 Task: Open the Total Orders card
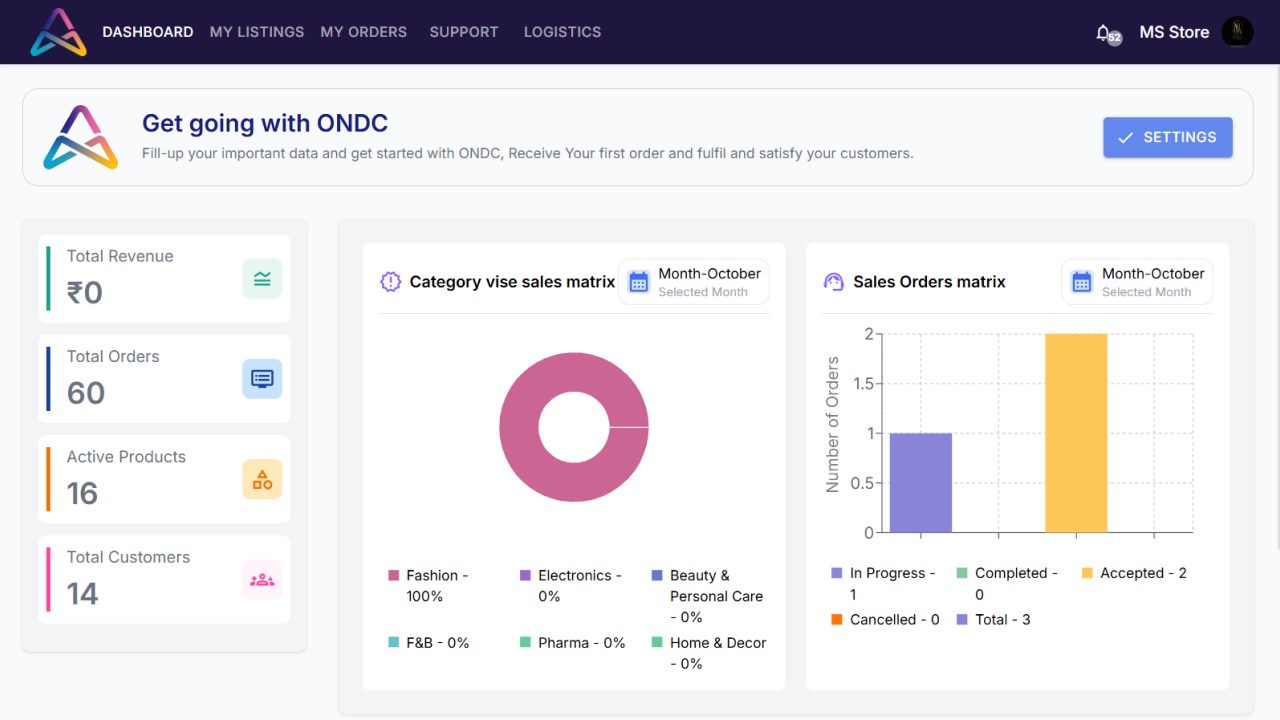[164, 379]
